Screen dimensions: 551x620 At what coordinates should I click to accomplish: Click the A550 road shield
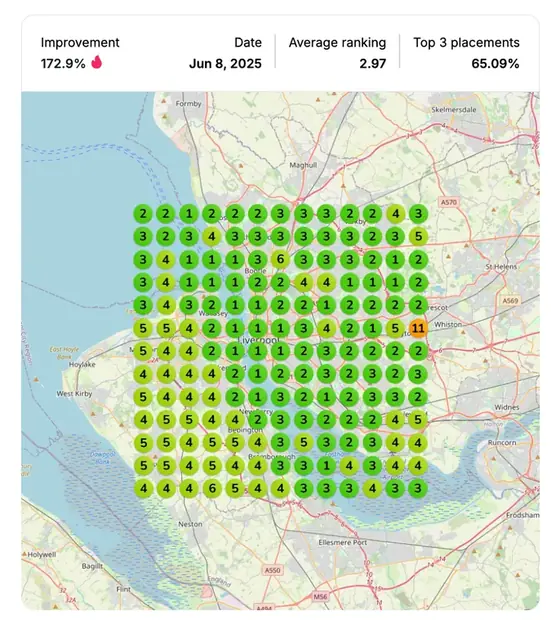tap(273, 570)
